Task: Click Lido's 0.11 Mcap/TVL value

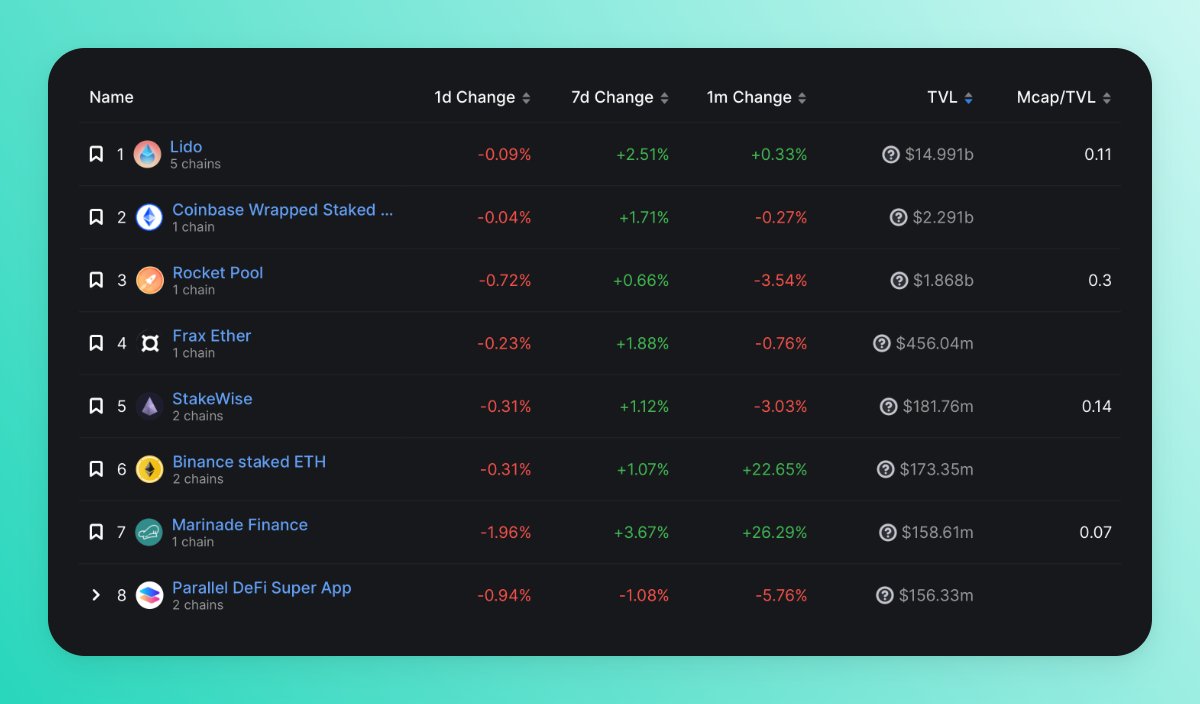Action: click(x=1098, y=154)
